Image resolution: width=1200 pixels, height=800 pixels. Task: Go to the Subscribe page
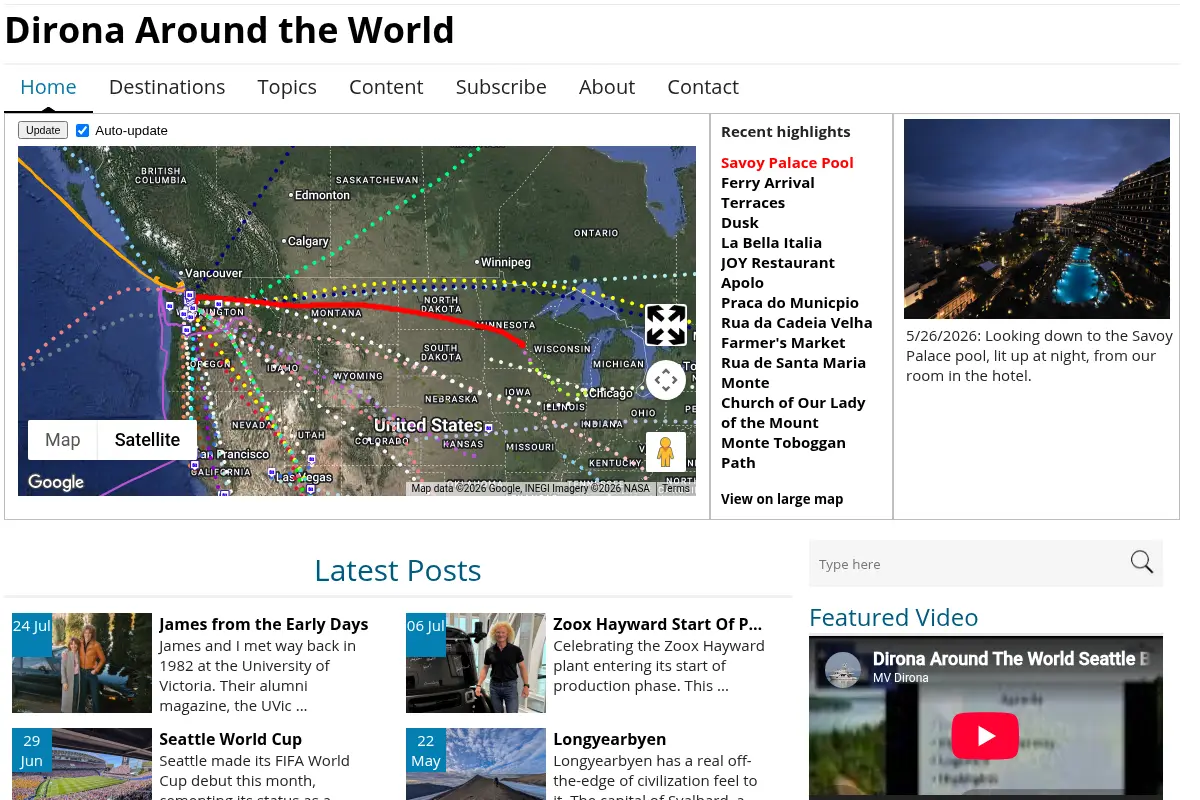[501, 87]
